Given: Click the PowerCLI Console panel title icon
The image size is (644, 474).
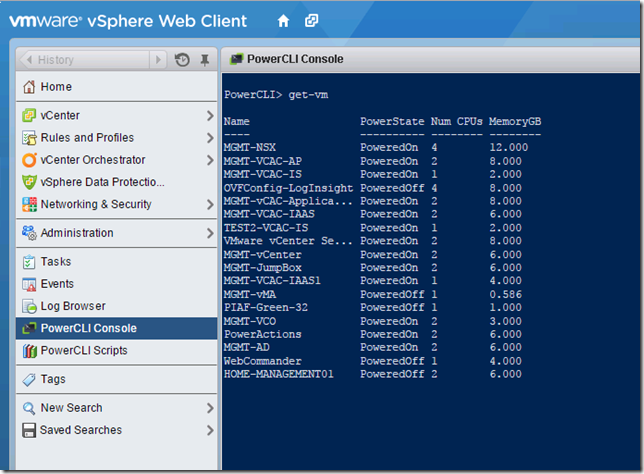Looking at the screenshot, I should (237, 59).
